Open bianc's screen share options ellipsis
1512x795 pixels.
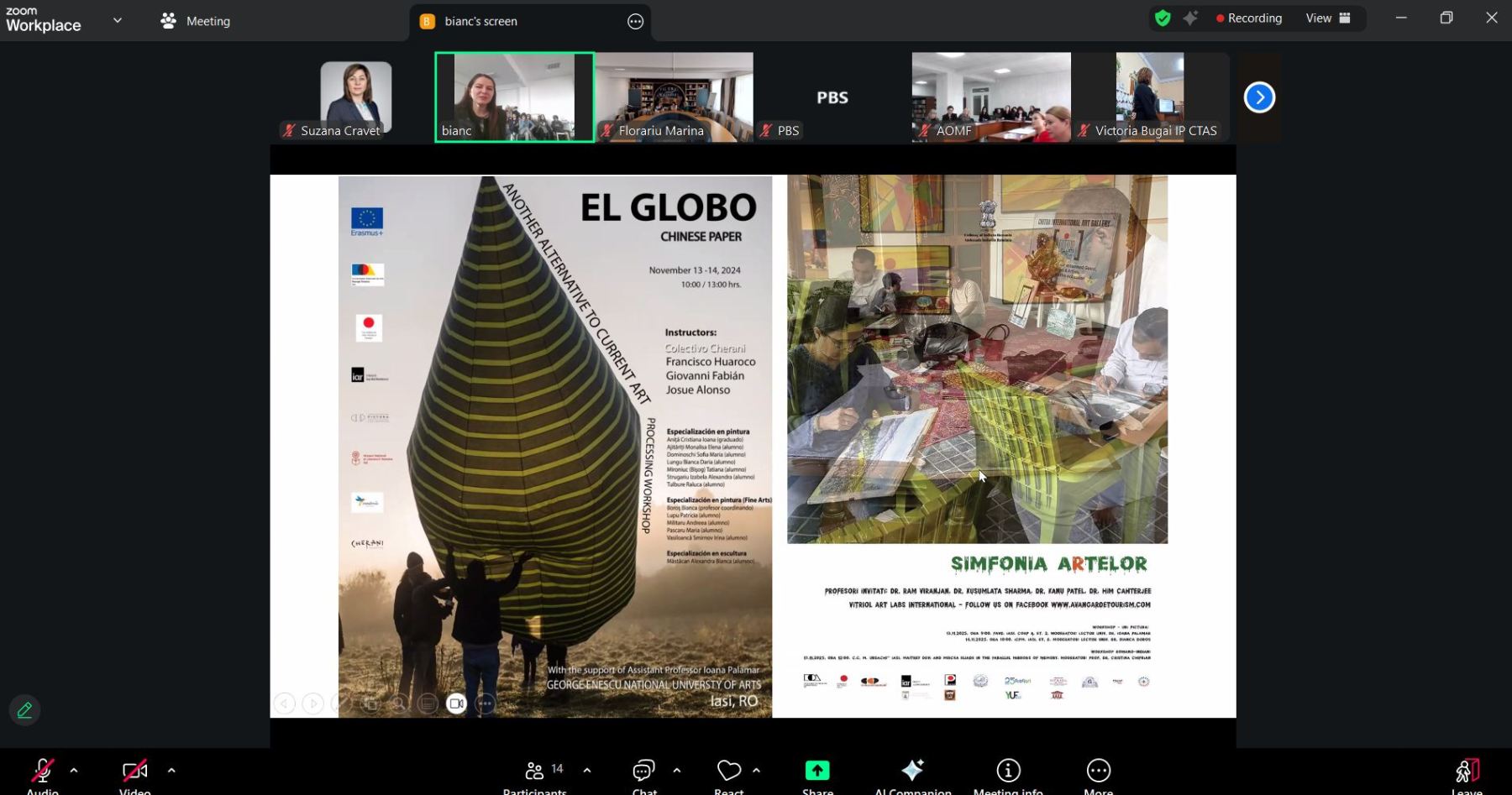pos(635,22)
